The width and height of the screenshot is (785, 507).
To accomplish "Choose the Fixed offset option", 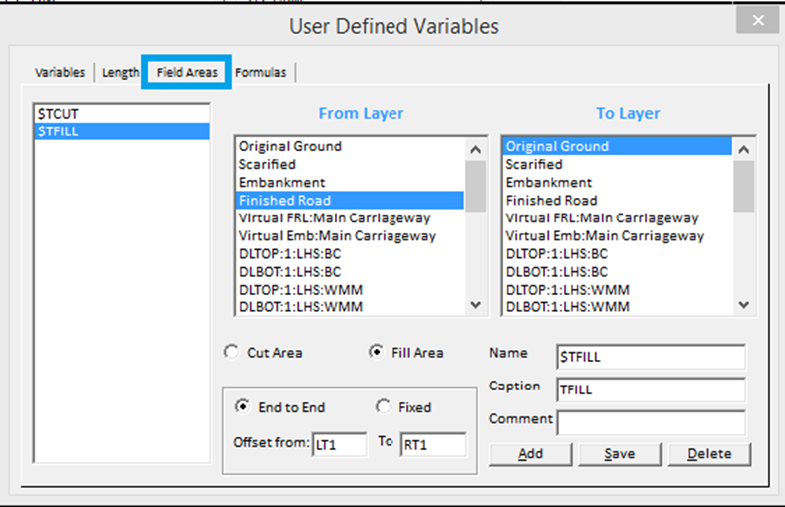I will click(x=383, y=407).
